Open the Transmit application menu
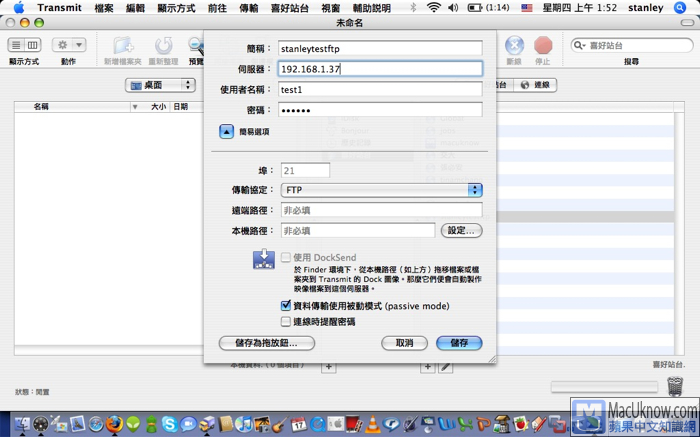This screenshot has width=700, height=437. (59, 8)
